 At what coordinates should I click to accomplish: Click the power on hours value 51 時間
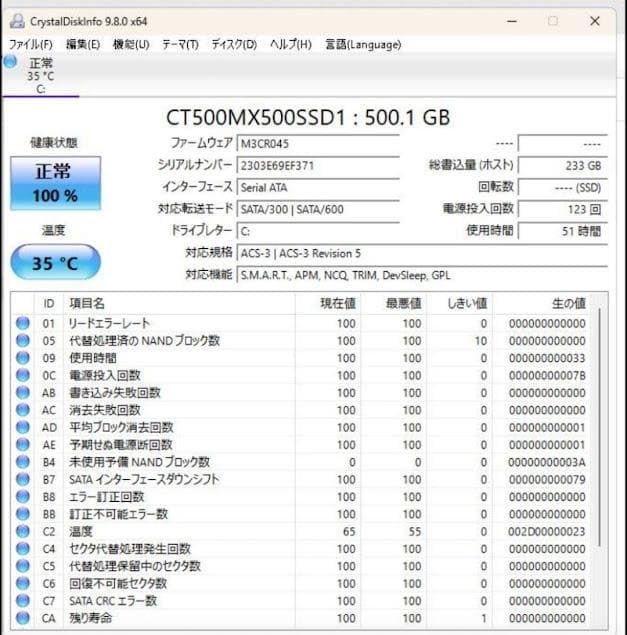[x=563, y=231]
